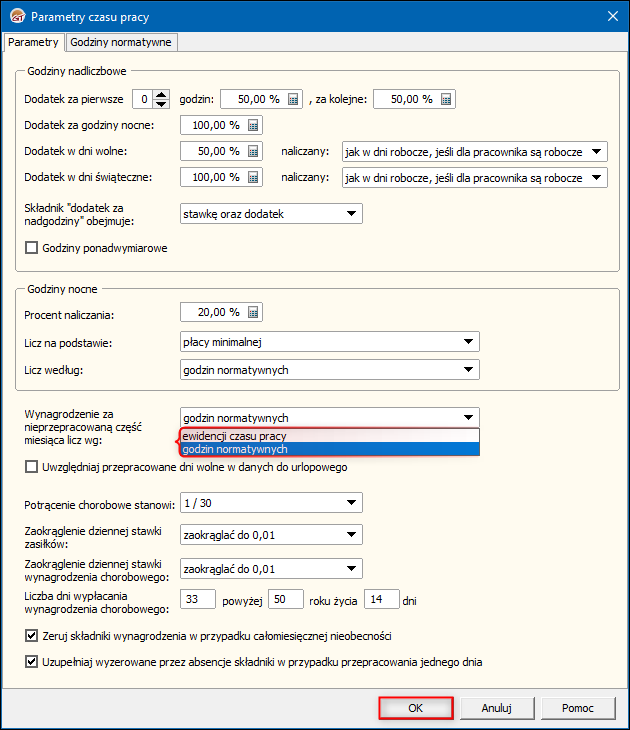Click 'Dodatek za godziny nocne' 100,00 % field
Screen dimensions: 630x730
pos(221,125)
